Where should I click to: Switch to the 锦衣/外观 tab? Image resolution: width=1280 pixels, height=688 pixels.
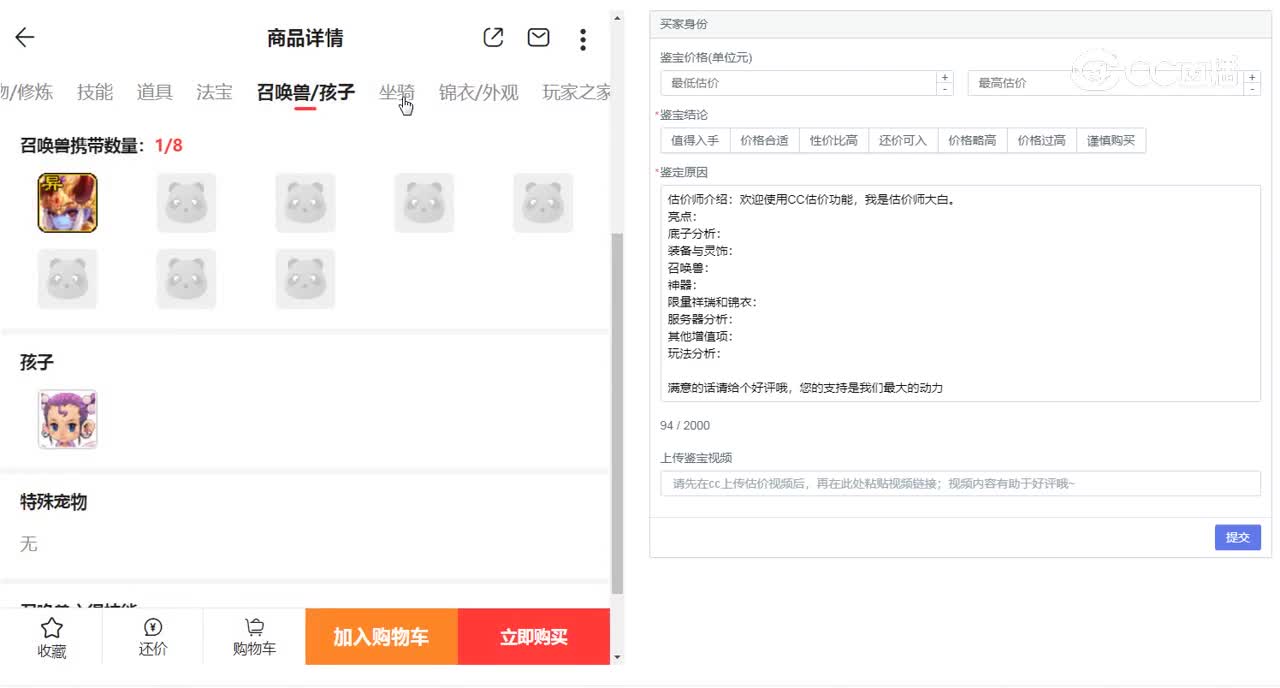[x=478, y=92]
